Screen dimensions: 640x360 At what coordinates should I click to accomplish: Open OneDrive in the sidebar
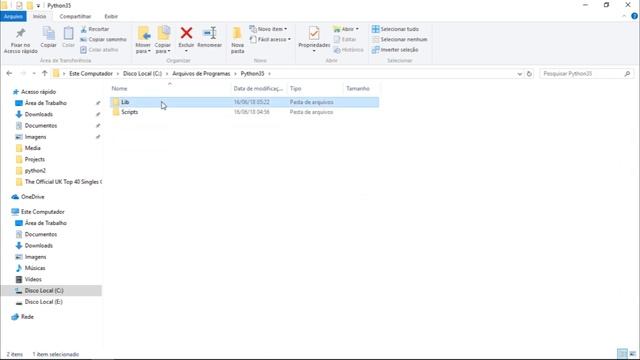32,197
